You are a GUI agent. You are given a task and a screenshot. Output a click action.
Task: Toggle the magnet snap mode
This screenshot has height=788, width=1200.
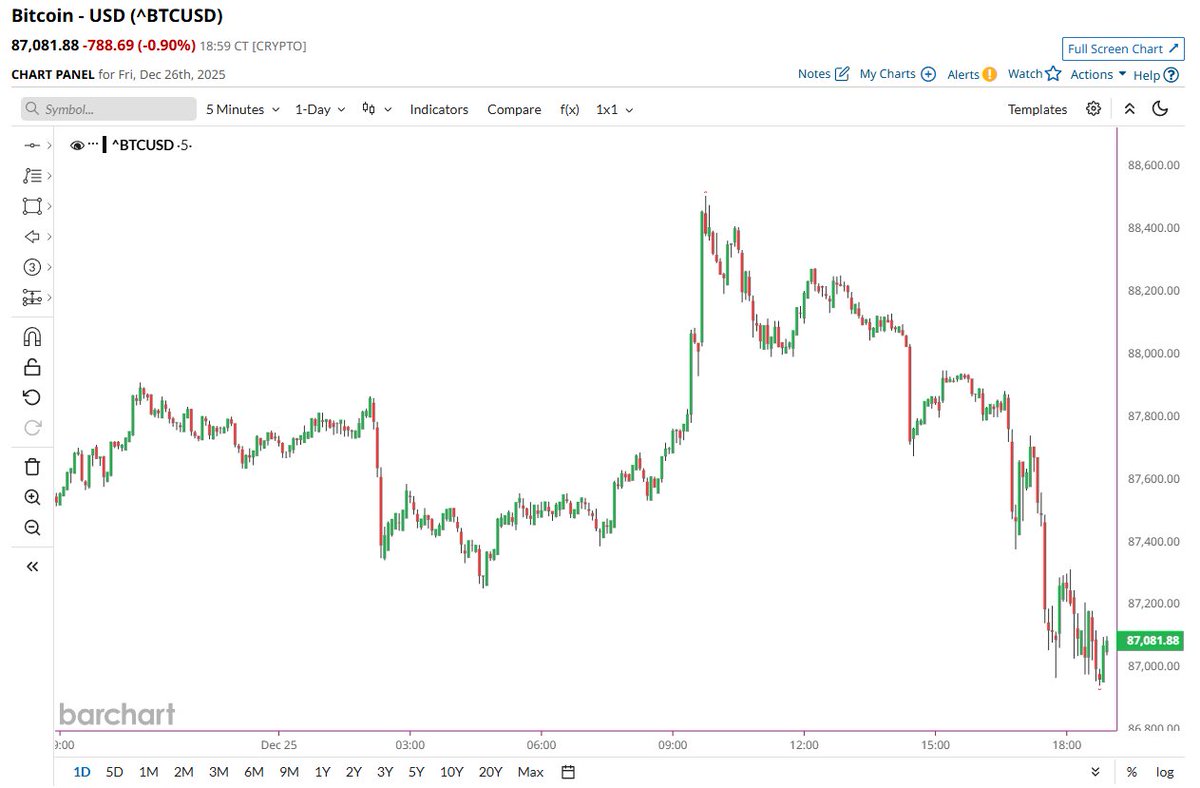pos(32,336)
